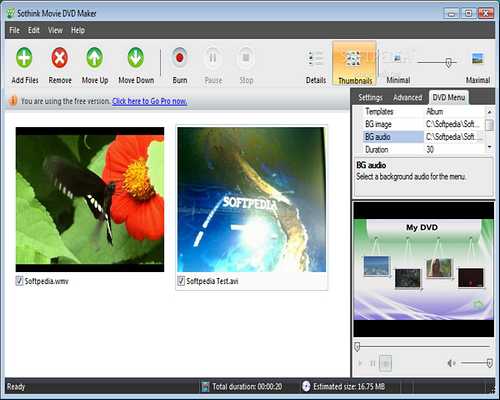This screenshot has height=400, width=500.
Task: Switch to the Settings tab
Action: (370, 98)
